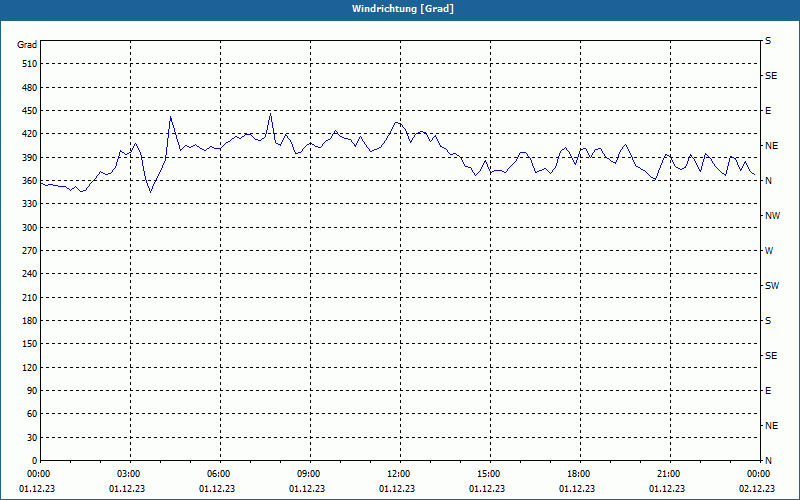Viewport: 800px width, 500px height.
Task: Click the blue line's highest peak after 07:30
Action: [x=270, y=114]
